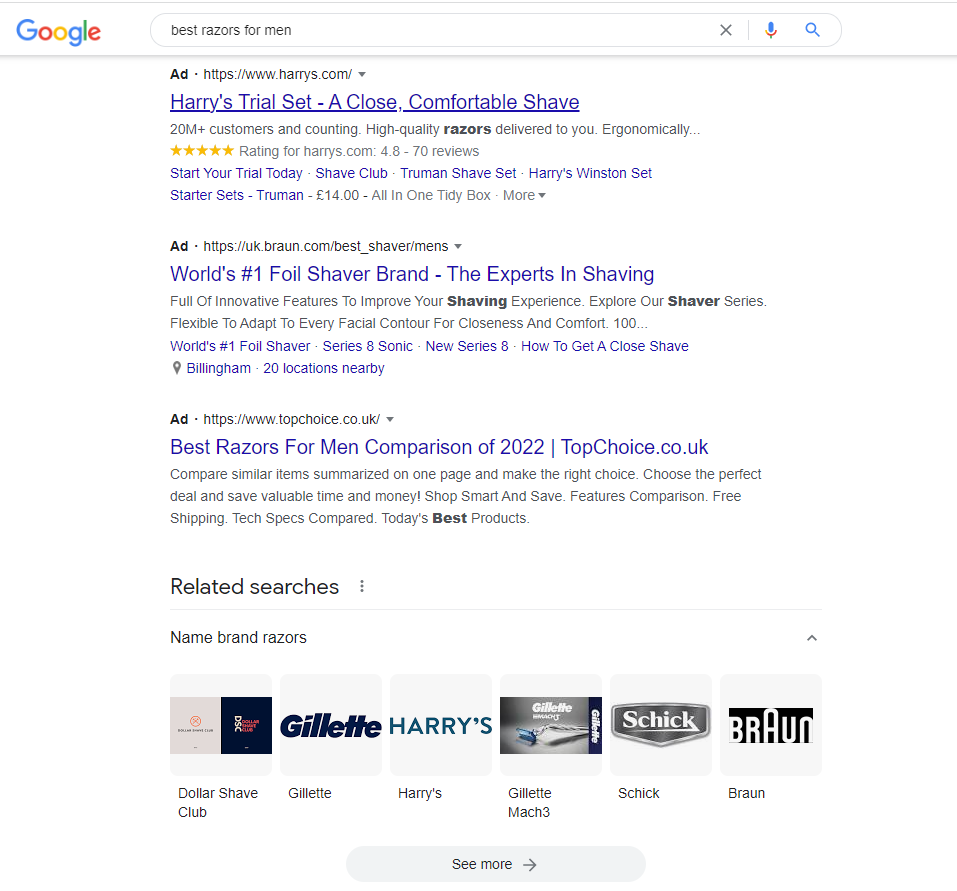Open Start Your Trial Today sitelink
The height and width of the screenshot is (891, 957).
tap(236, 173)
